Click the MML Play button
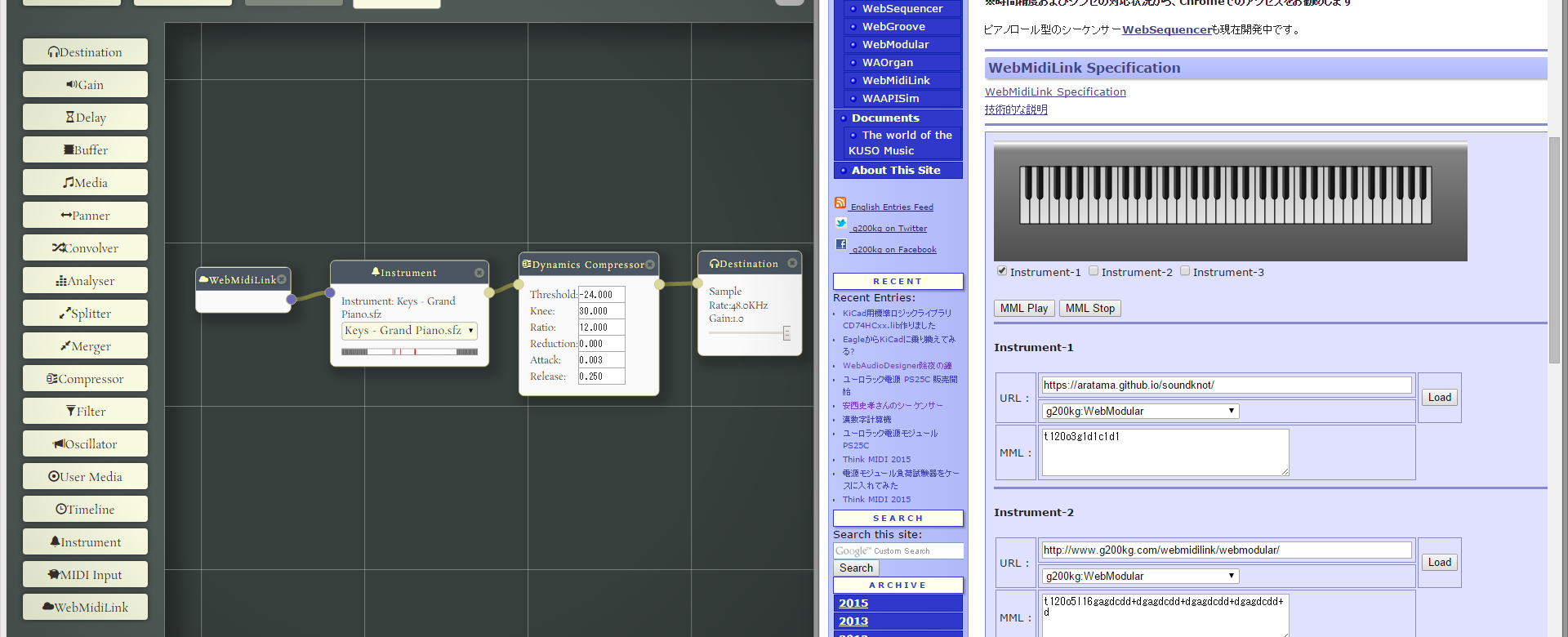The height and width of the screenshot is (637, 1568). (1024, 308)
